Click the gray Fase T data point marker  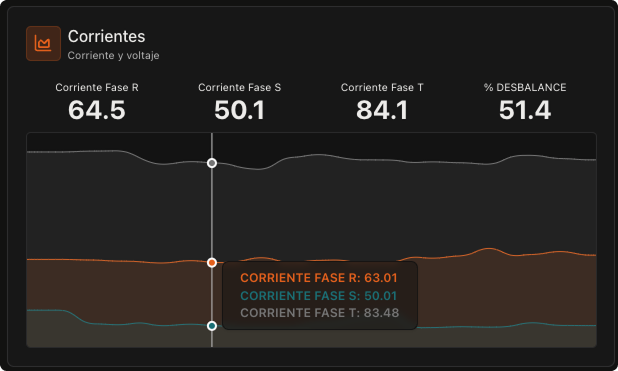tap(212, 163)
